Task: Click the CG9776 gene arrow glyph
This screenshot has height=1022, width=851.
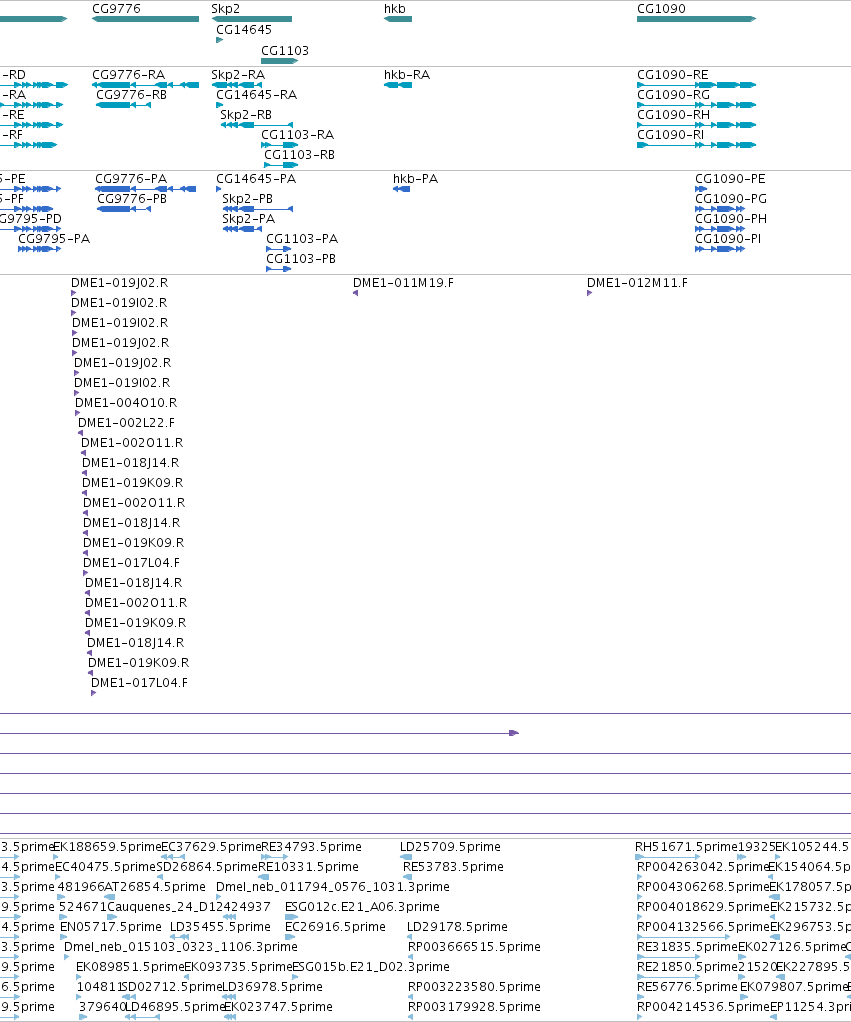Action: [145, 19]
